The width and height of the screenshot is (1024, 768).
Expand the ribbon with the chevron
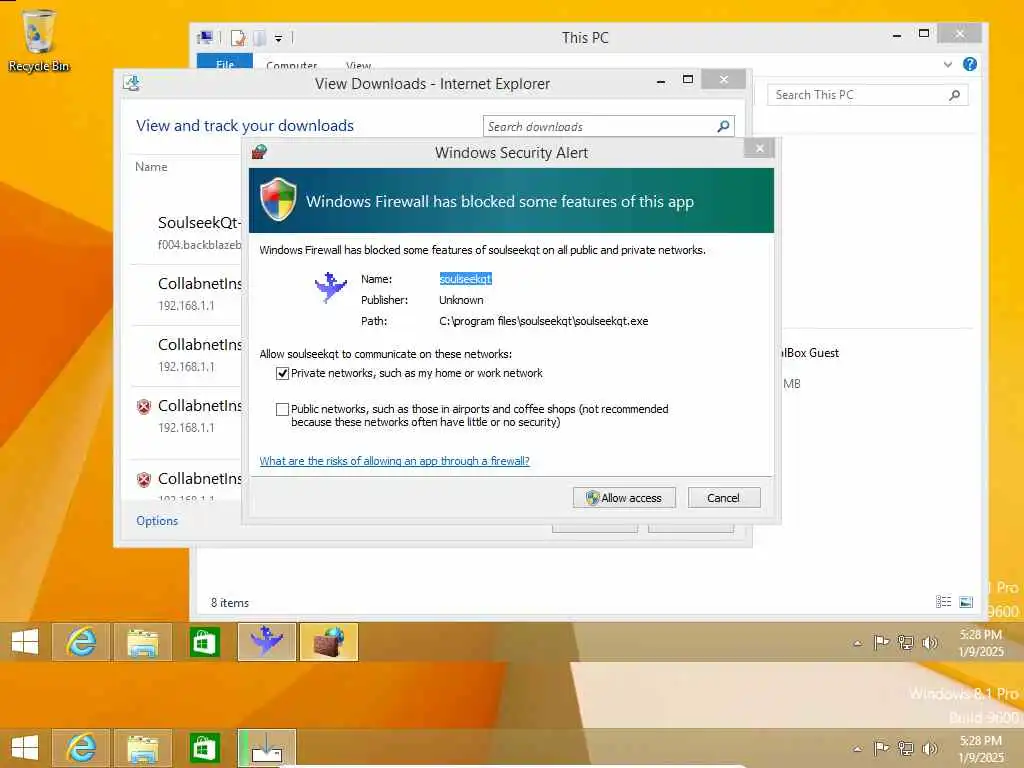tap(948, 64)
